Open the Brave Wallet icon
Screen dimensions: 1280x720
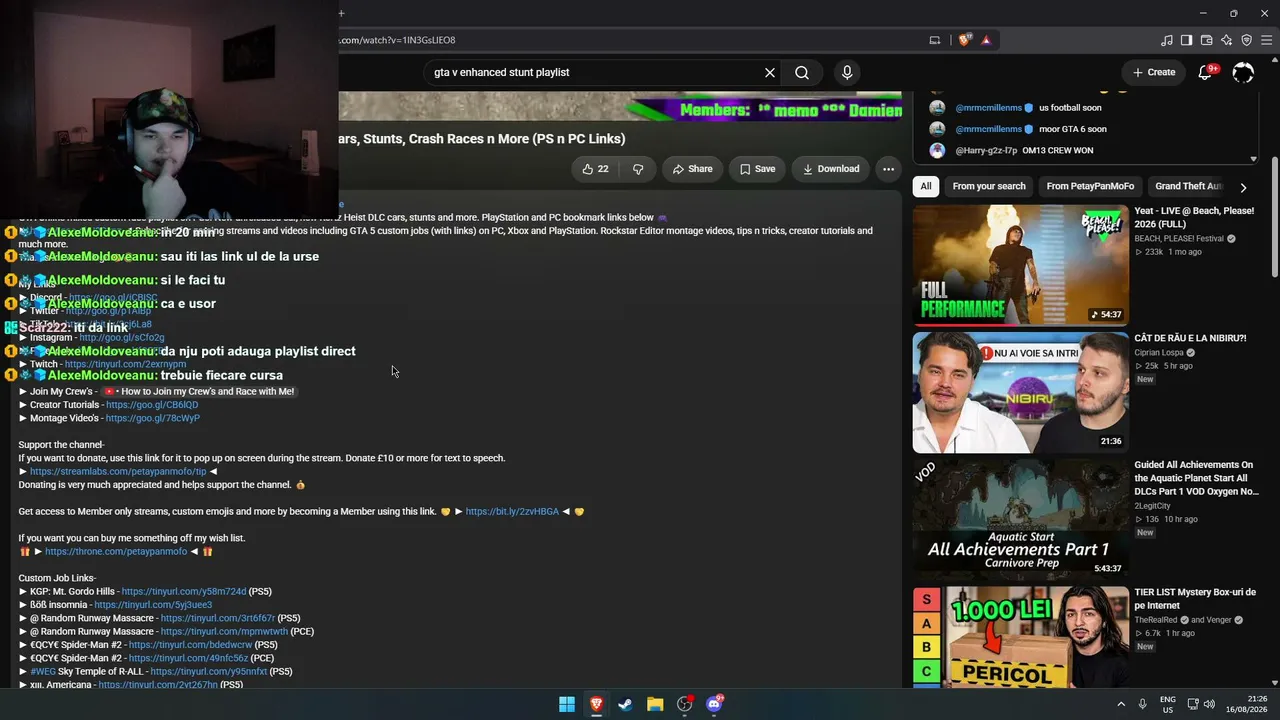coord(1207,40)
